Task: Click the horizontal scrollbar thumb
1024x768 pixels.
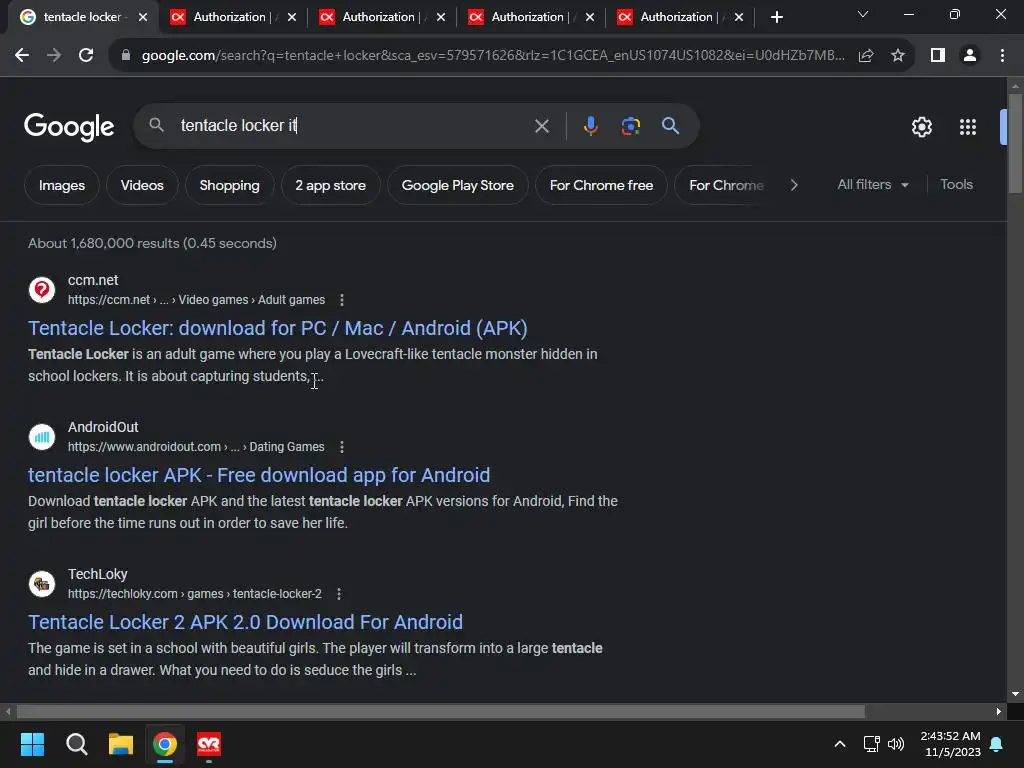Action: (441, 711)
